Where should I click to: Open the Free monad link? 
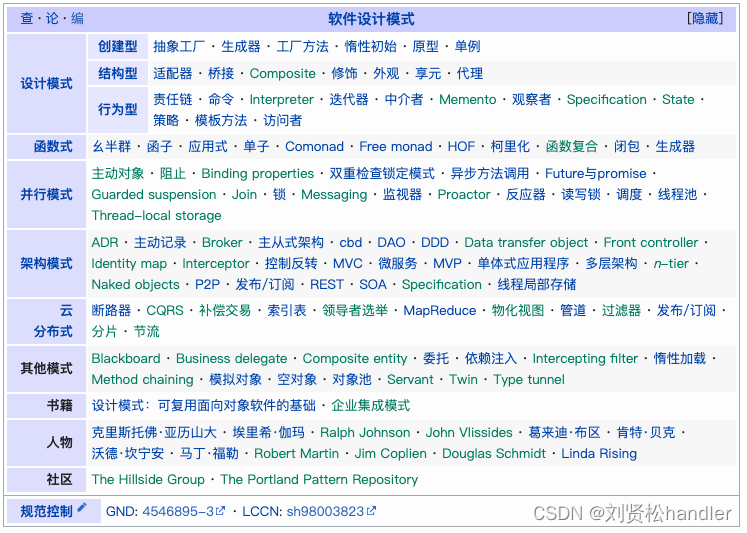click(x=395, y=147)
